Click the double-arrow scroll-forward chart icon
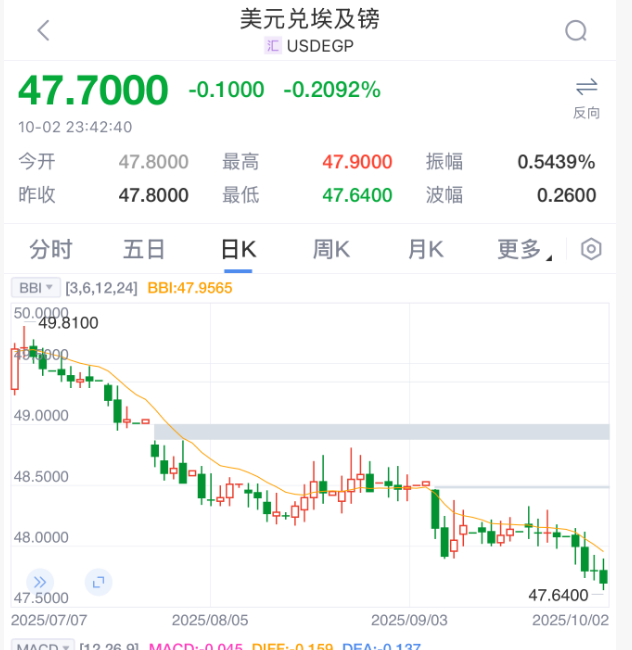632x650 pixels. [40, 582]
